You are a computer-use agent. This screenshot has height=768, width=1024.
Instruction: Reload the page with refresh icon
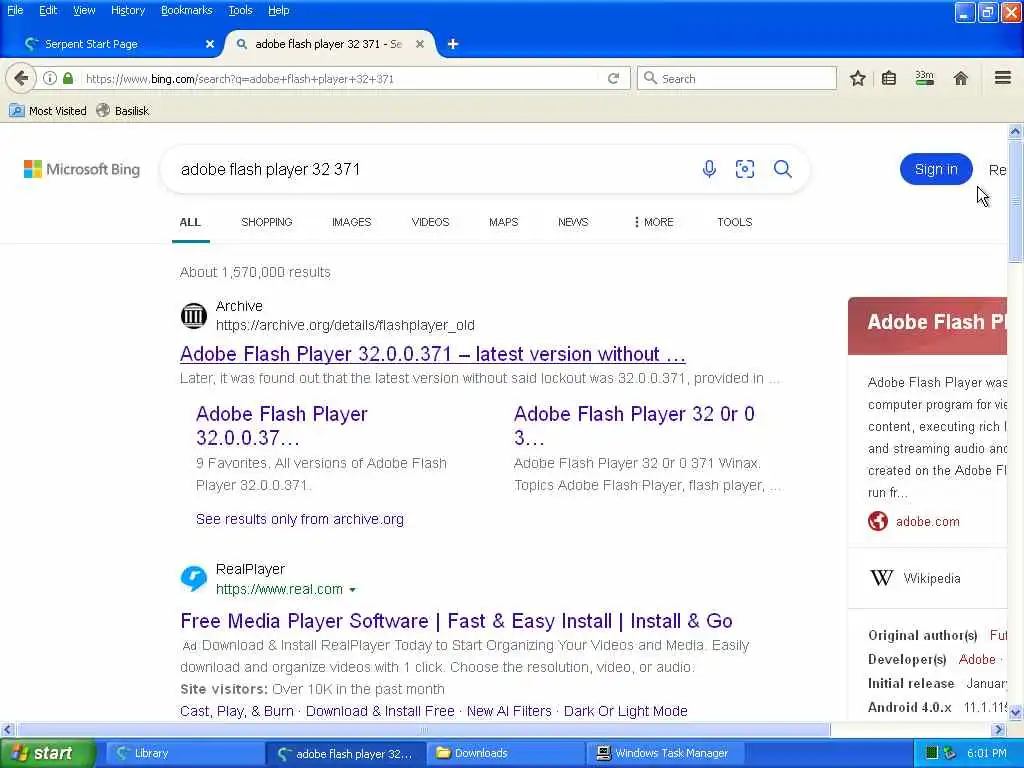[613, 78]
